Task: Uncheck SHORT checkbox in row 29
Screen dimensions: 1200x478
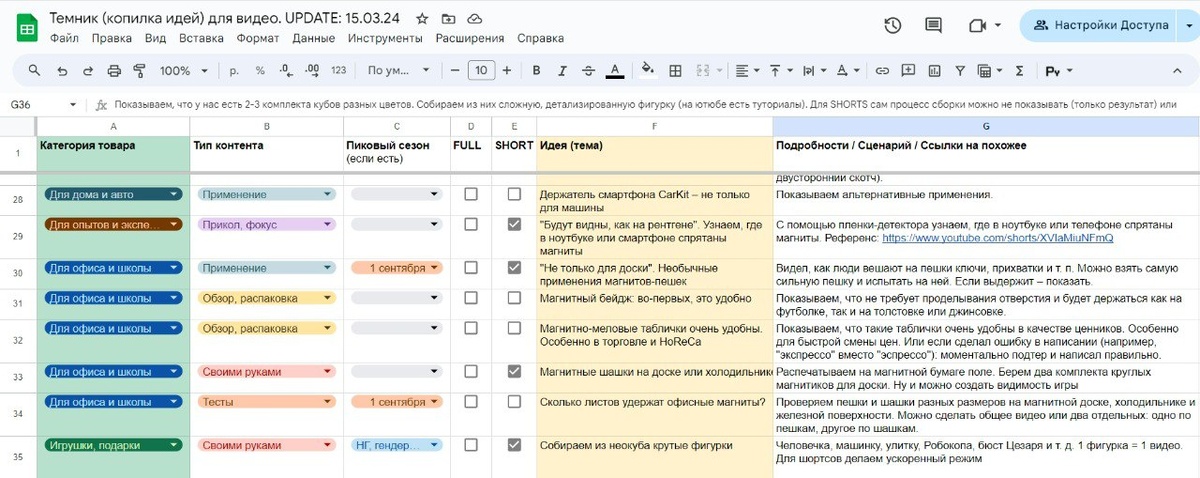Action: click(514, 224)
